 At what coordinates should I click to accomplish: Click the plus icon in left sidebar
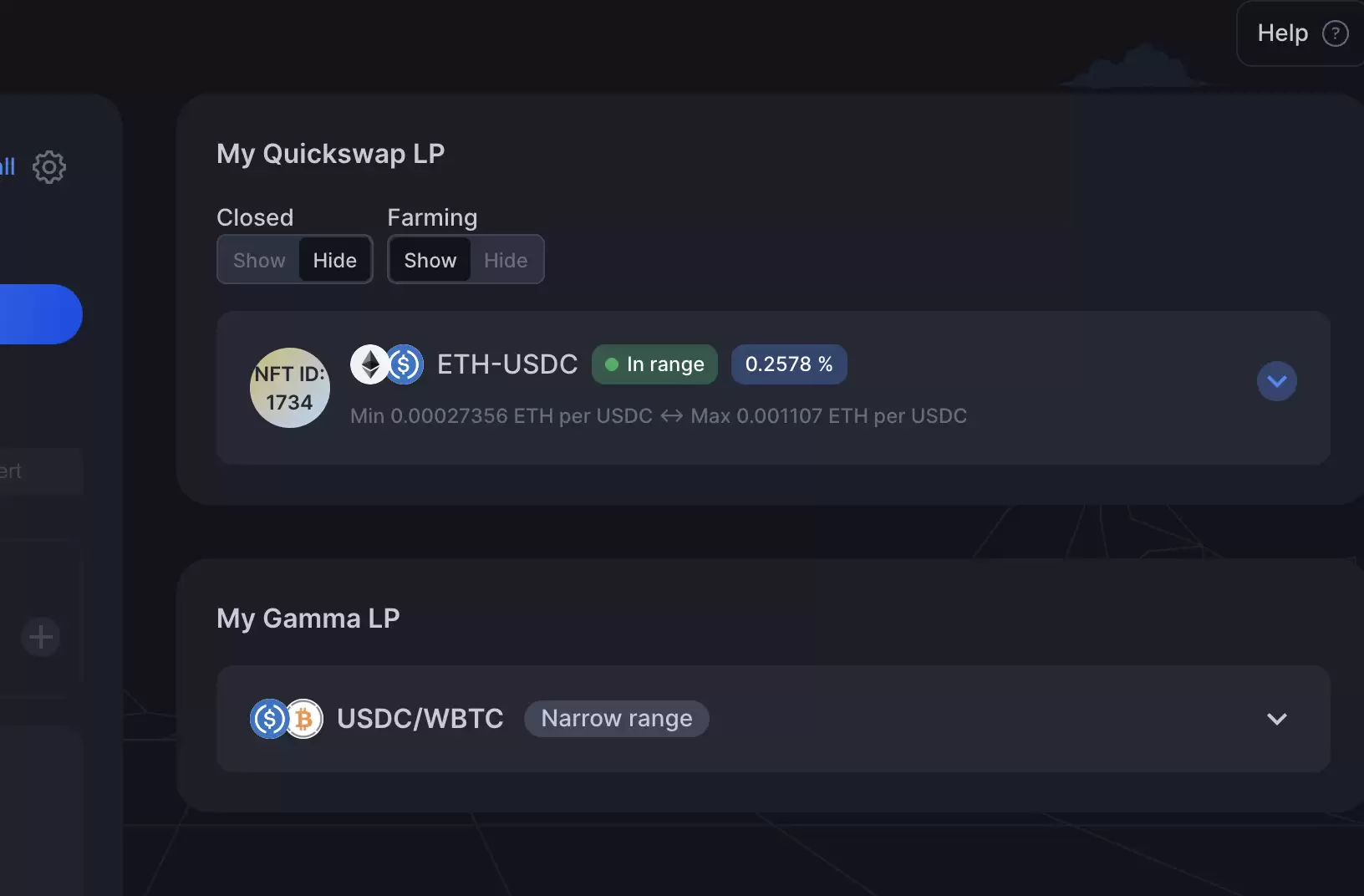pos(40,638)
